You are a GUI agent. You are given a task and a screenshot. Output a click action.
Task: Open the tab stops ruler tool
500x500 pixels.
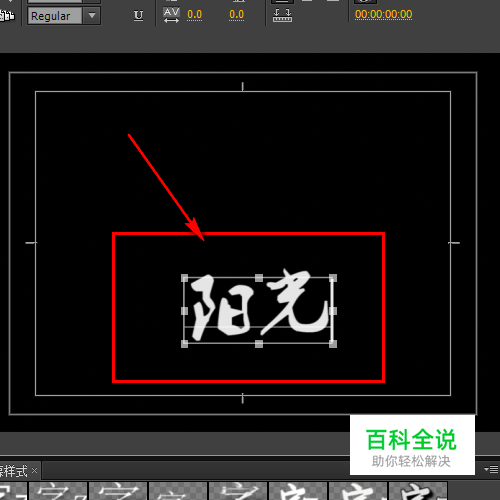[282, 15]
